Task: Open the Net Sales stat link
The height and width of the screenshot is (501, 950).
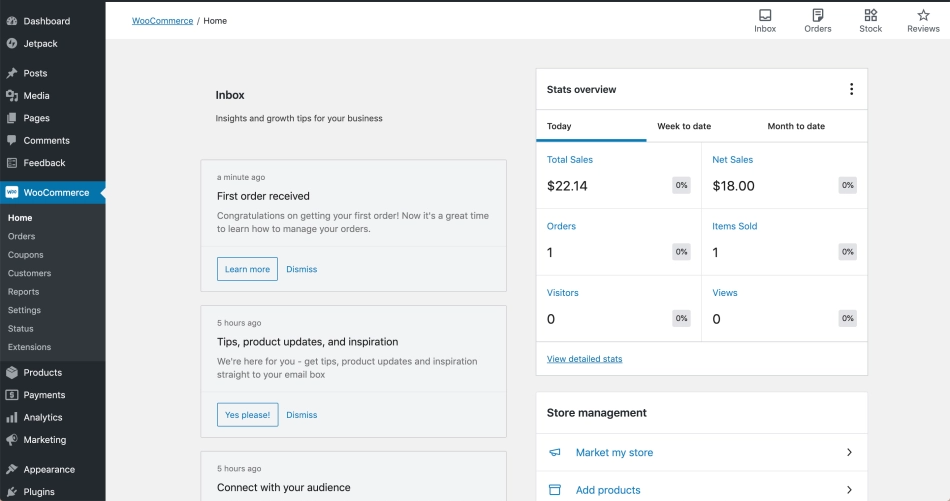Action: coord(732,160)
